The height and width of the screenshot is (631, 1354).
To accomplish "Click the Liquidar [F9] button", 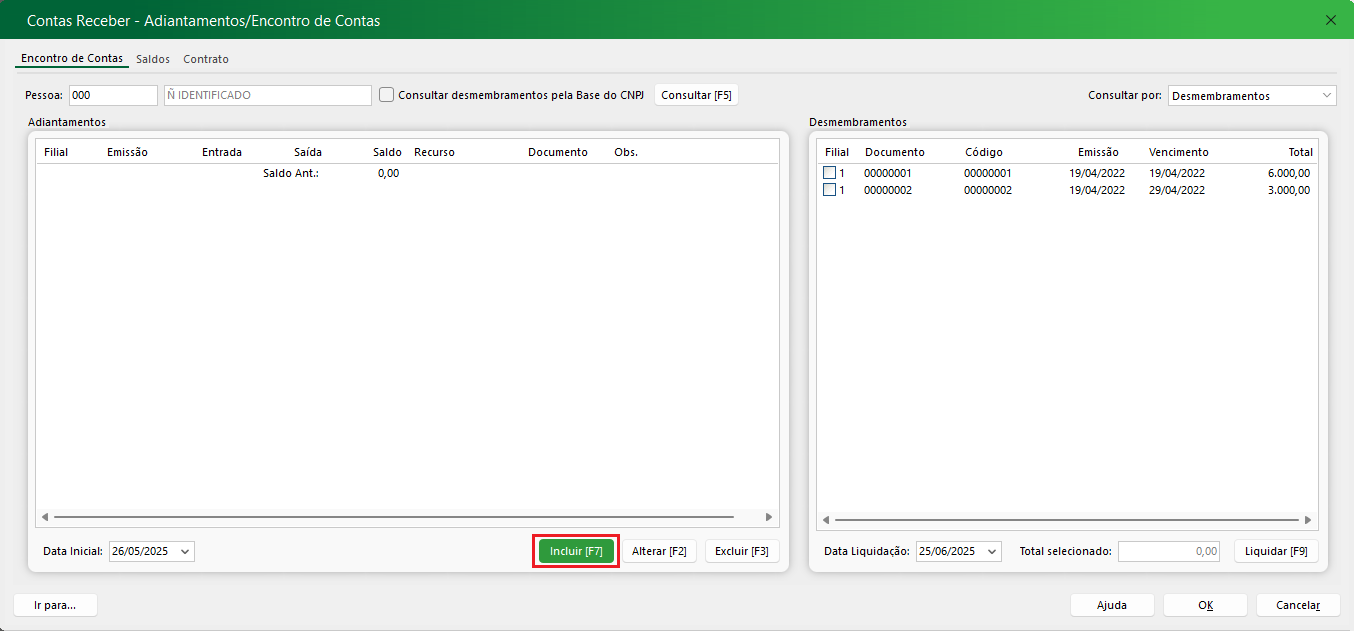I will click(1276, 551).
